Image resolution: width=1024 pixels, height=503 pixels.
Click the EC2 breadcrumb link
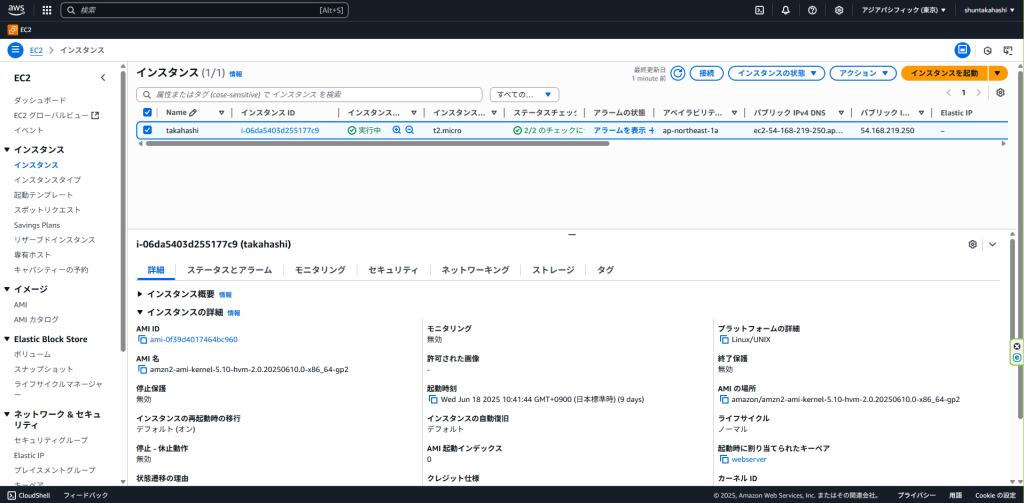tap(36, 50)
